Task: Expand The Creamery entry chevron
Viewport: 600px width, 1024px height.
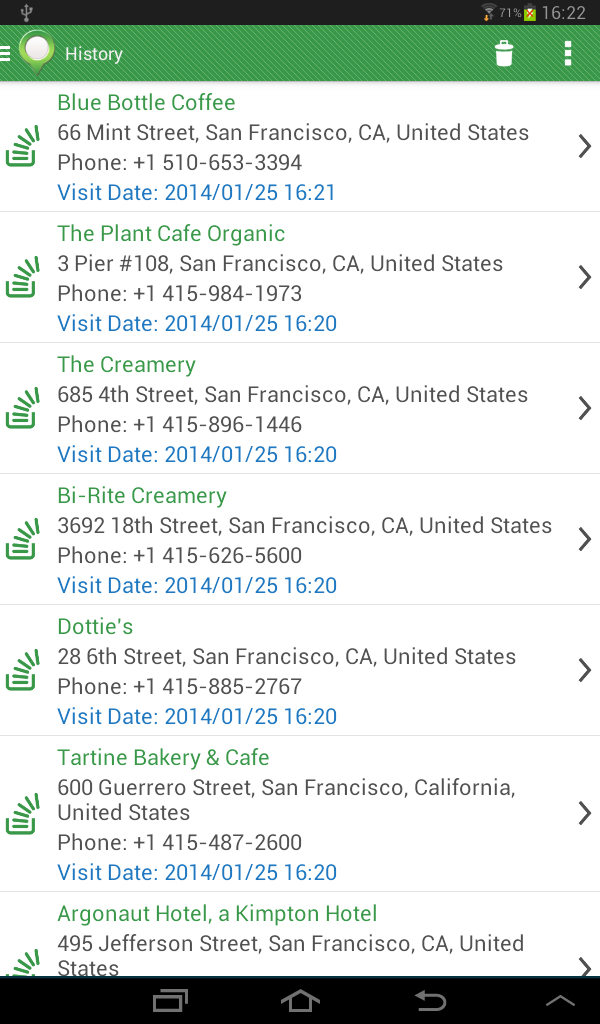Action: [584, 408]
